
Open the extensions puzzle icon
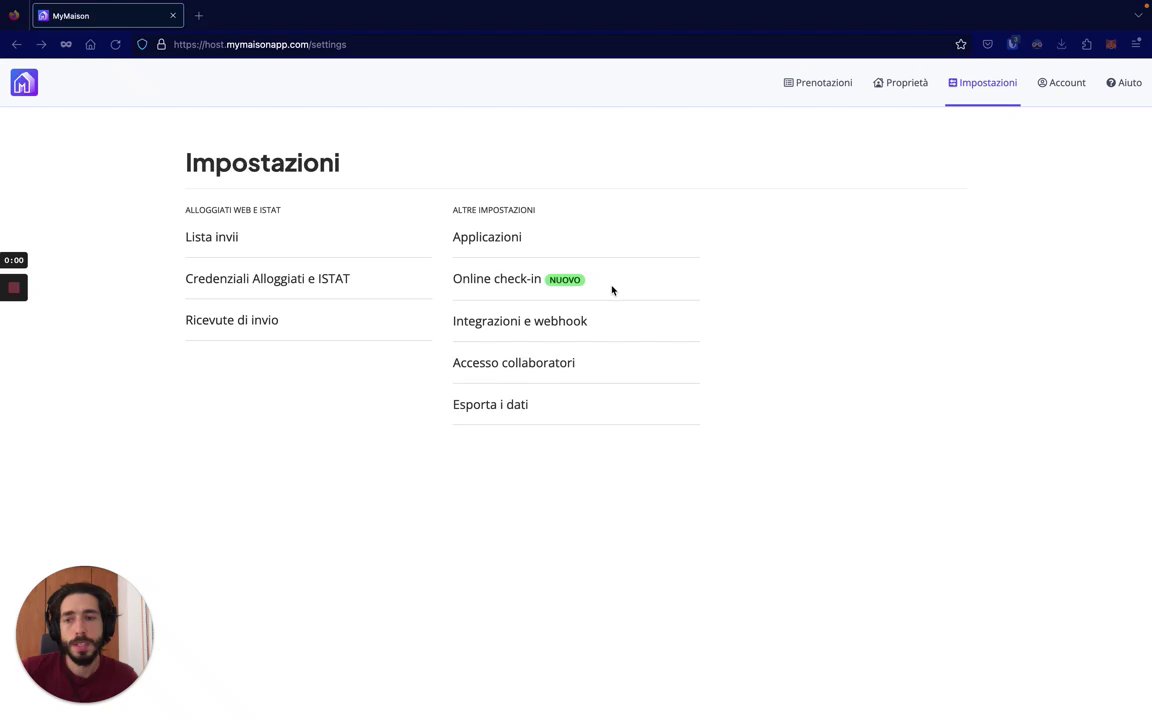(1087, 45)
